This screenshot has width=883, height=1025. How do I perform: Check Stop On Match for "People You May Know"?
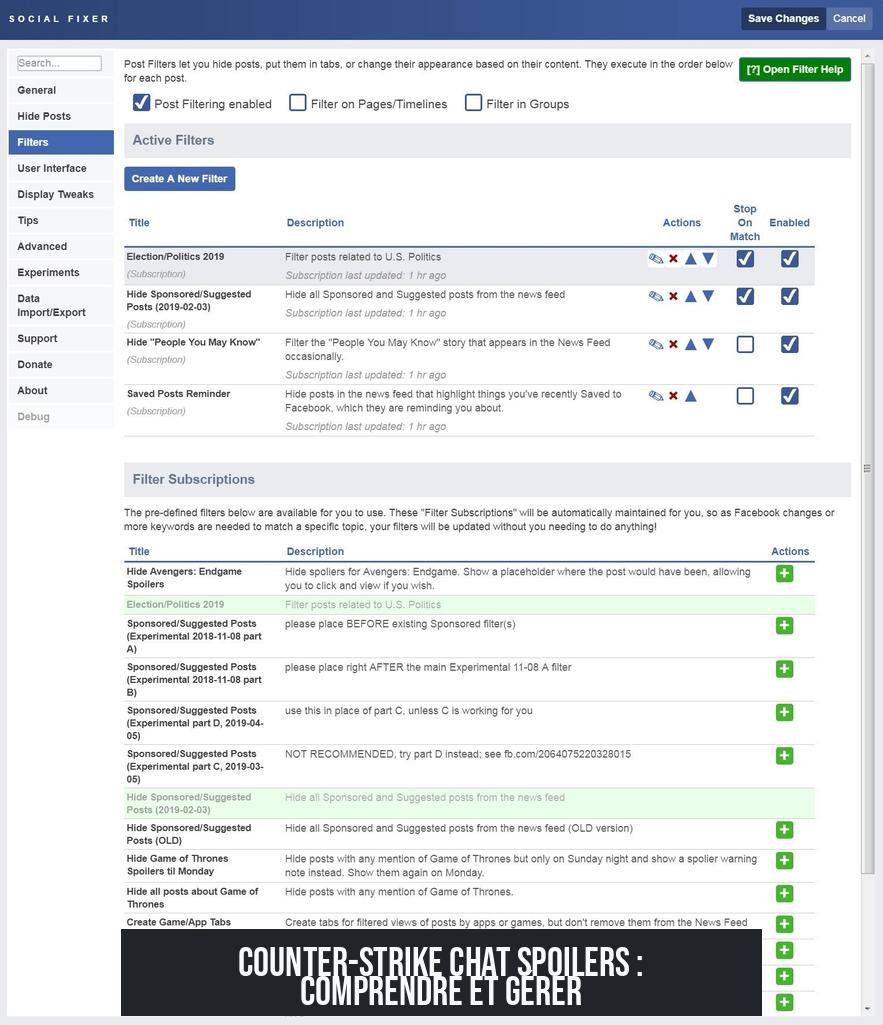tap(745, 344)
